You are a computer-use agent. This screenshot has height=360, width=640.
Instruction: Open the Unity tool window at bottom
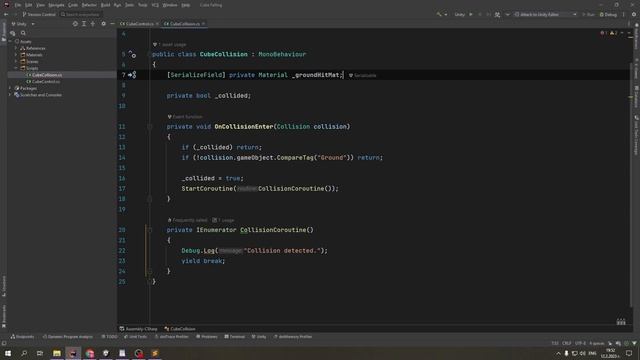259,337
